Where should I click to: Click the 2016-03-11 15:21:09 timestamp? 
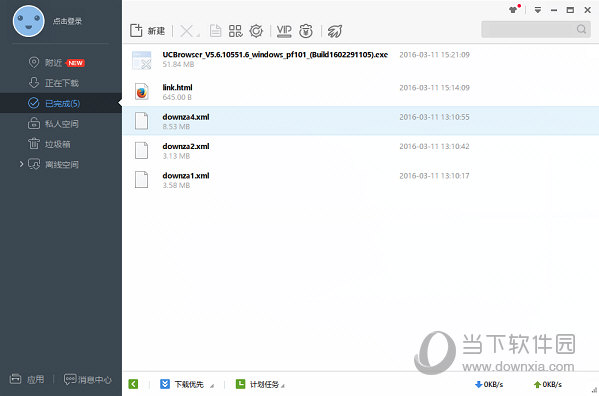point(434,55)
